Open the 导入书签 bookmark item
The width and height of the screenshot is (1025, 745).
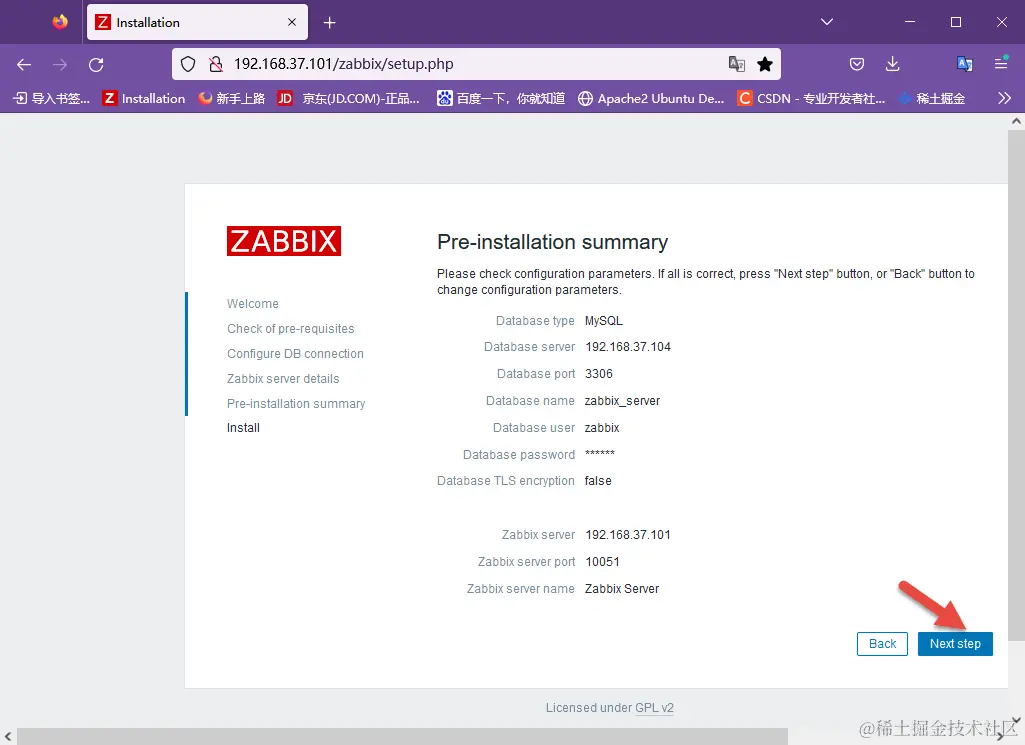coord(52,98)
